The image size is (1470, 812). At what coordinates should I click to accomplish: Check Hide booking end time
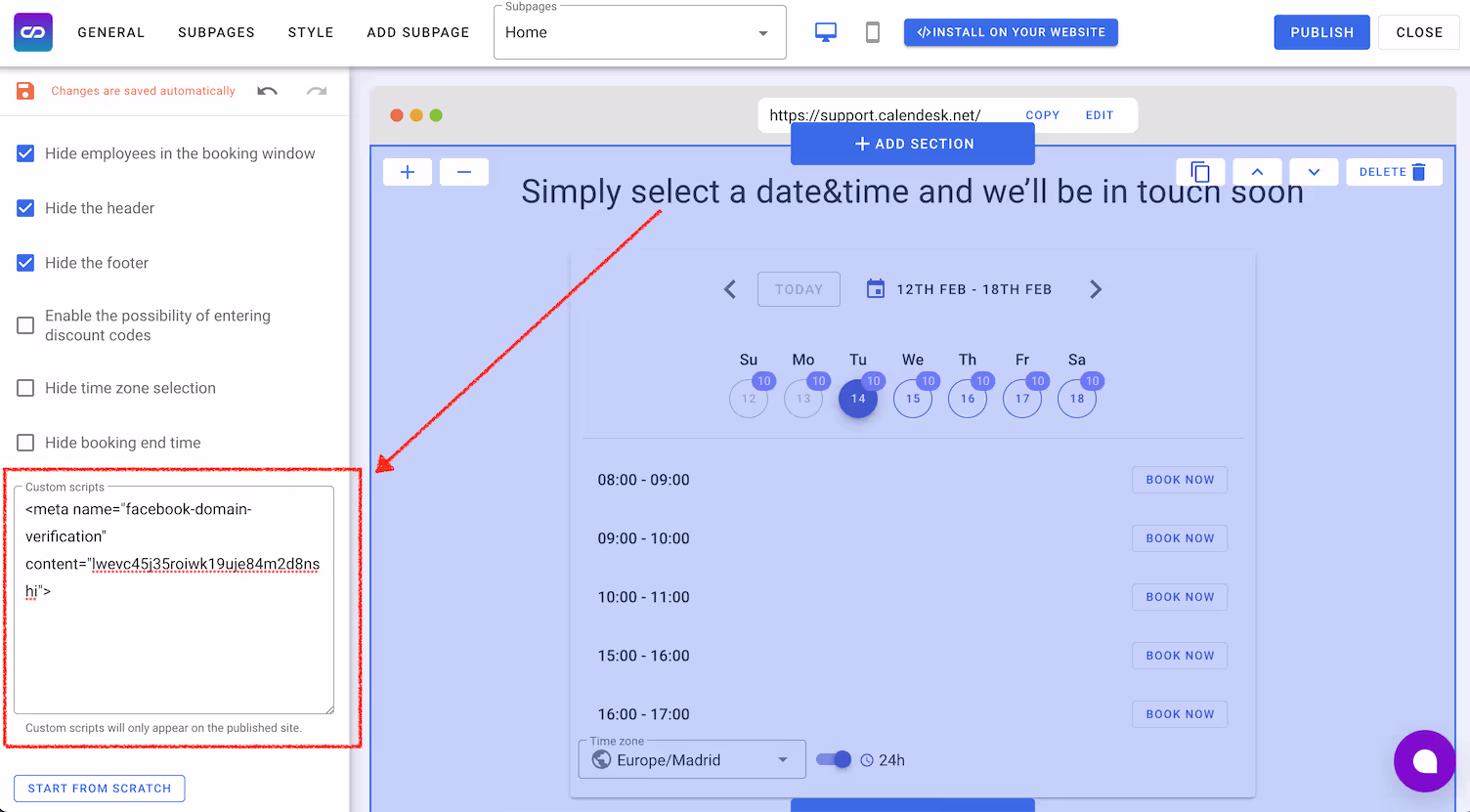24,442
